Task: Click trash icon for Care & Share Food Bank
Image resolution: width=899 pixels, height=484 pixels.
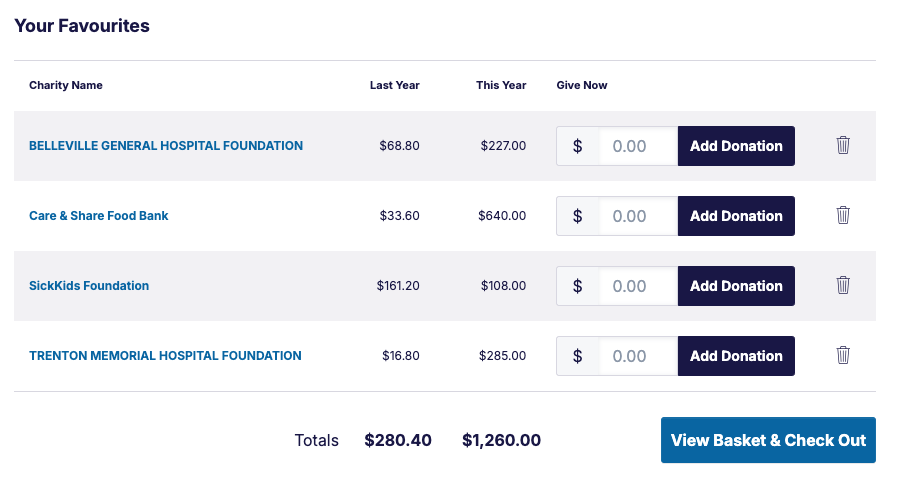Action: (843, 216)
